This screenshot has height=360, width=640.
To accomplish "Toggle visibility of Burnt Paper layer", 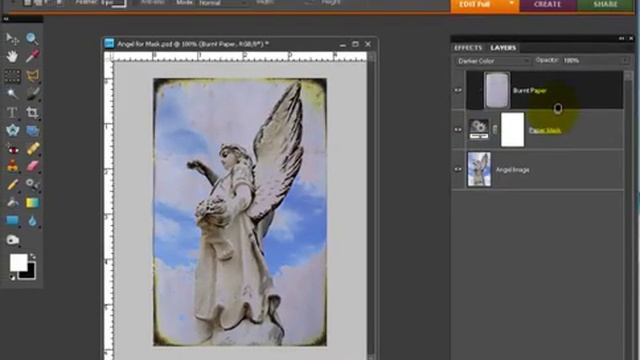I will [458, 90].
